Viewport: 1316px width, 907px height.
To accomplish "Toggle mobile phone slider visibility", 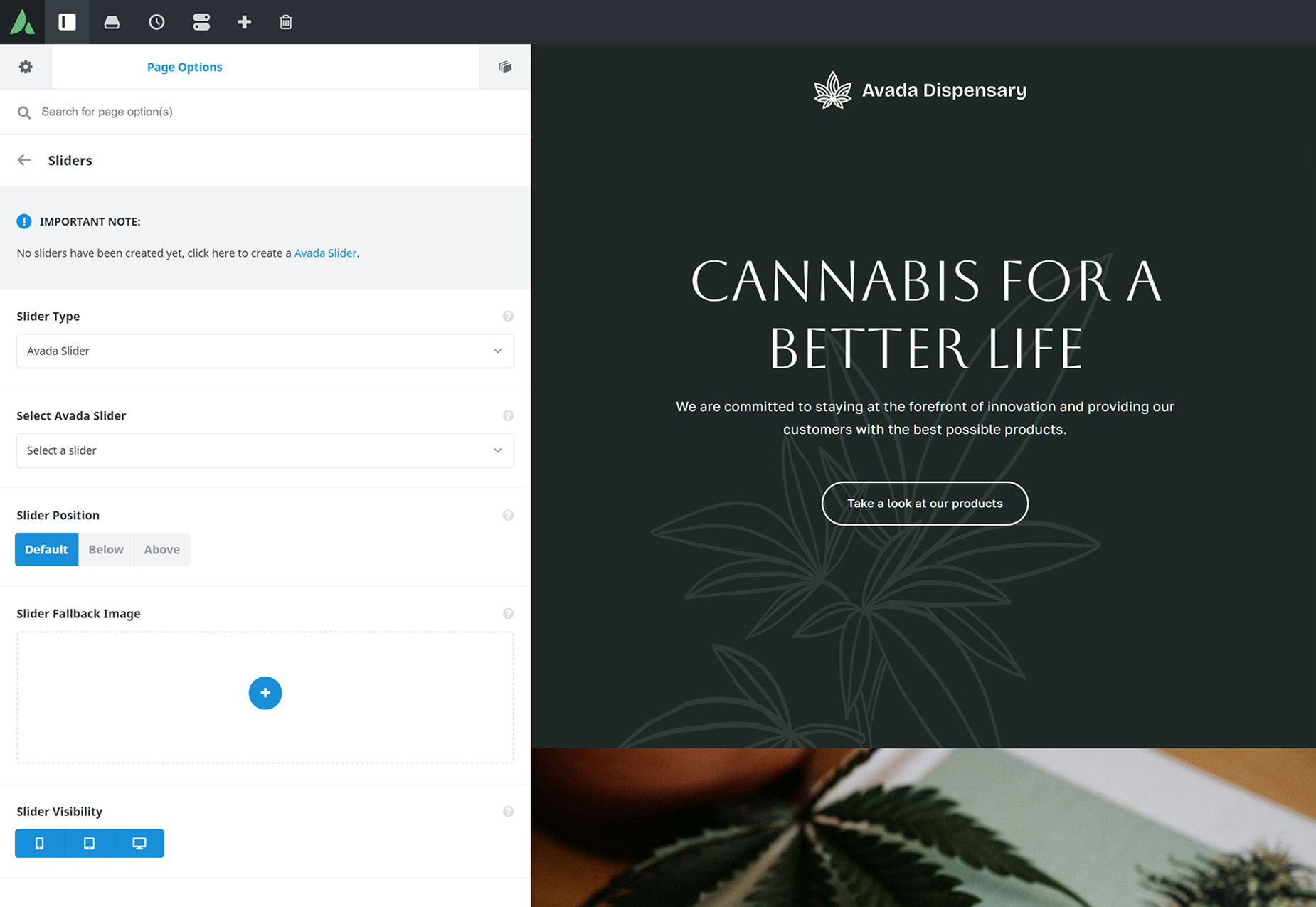I will pyautogui.click(x=40, y=843).
